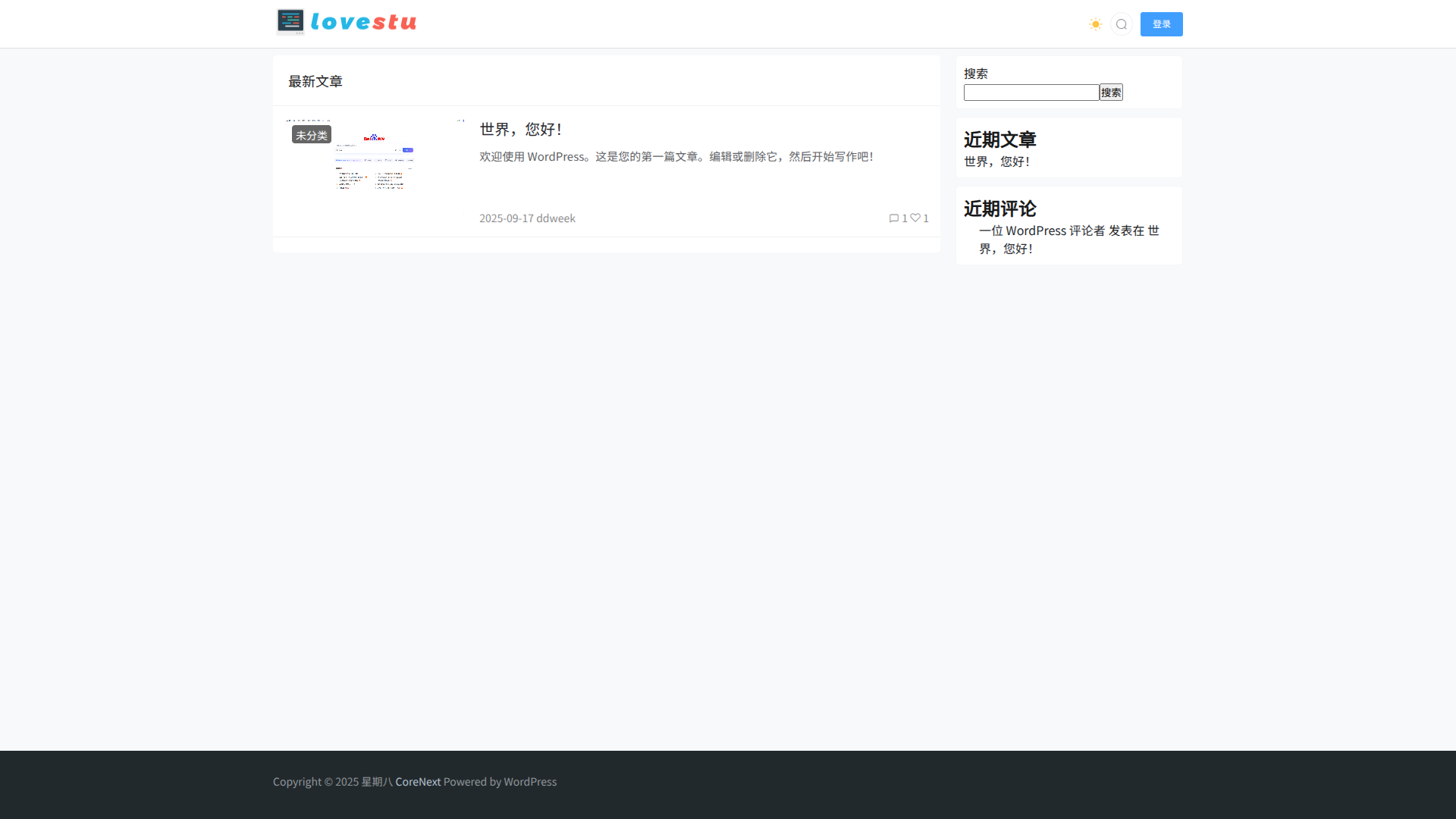Click the 2025-09-17 post date
This screenshot has height=819, width=1456.
pos(506,218)
